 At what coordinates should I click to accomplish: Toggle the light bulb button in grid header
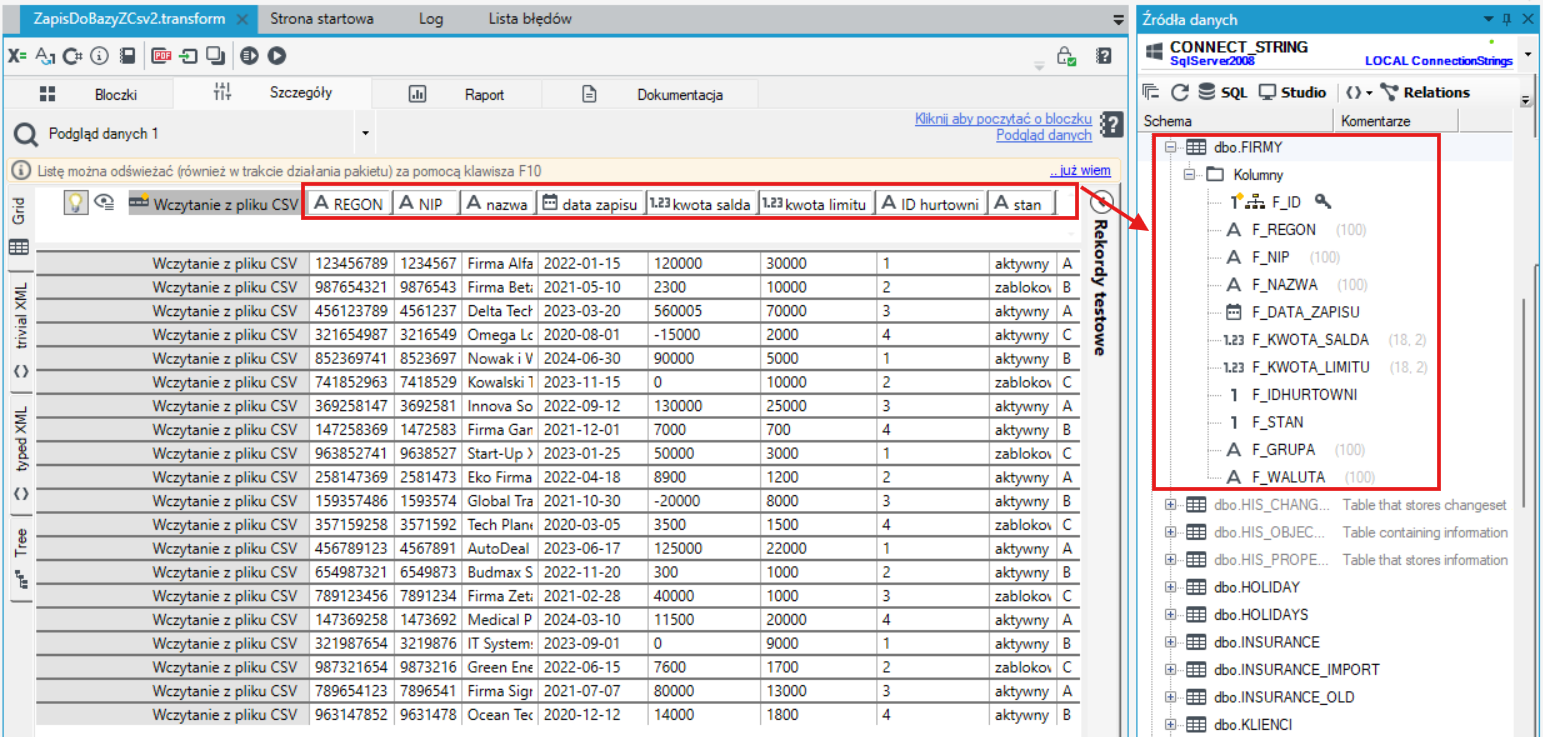click(x=75, y=203)
